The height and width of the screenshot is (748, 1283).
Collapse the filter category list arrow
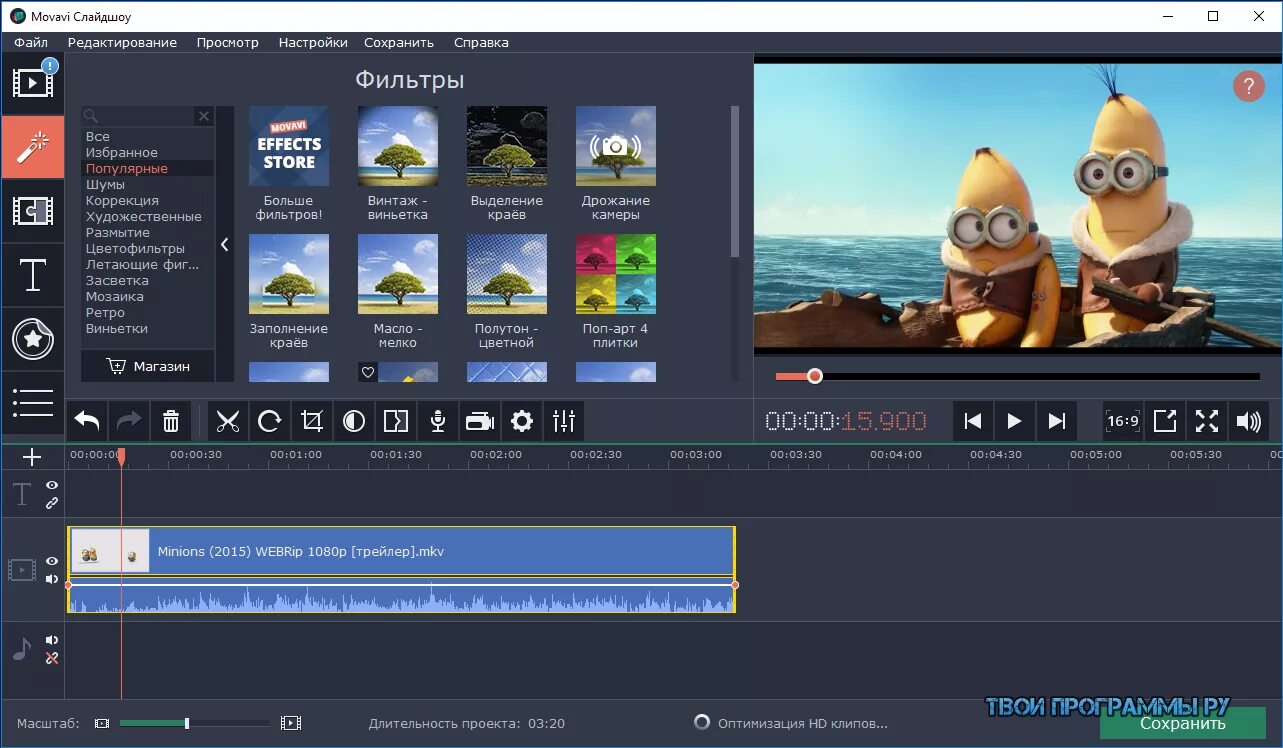(225, 244)
